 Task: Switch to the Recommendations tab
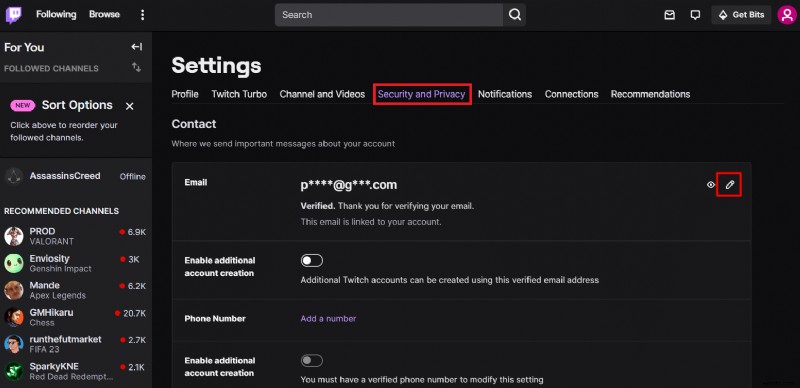650,94
